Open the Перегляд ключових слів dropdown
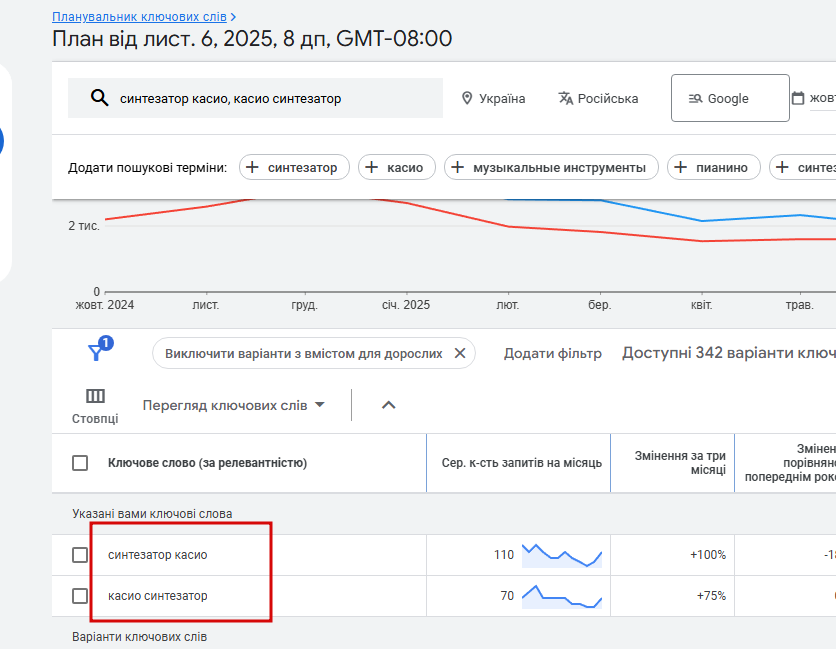Screen dimensions: 836x649 coord(234,405)
